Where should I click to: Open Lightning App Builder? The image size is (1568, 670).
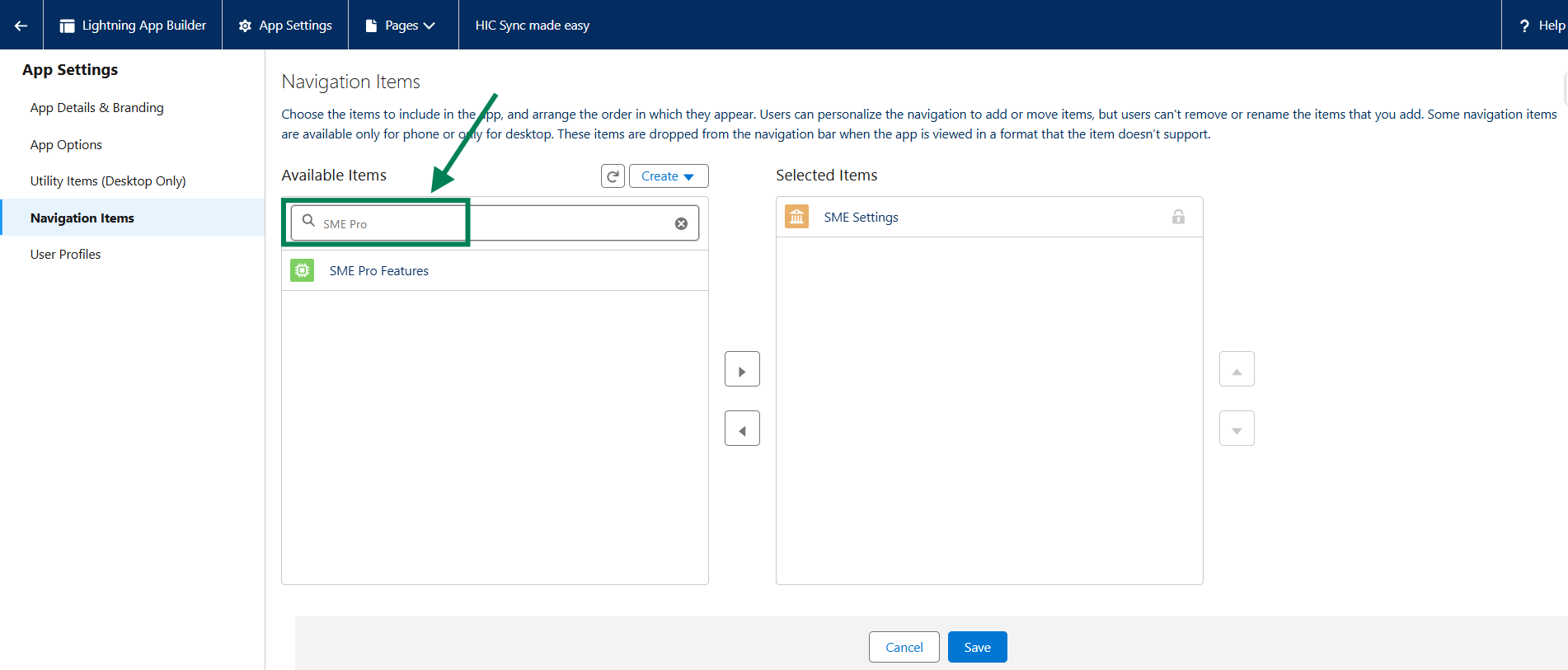[133, 26]
